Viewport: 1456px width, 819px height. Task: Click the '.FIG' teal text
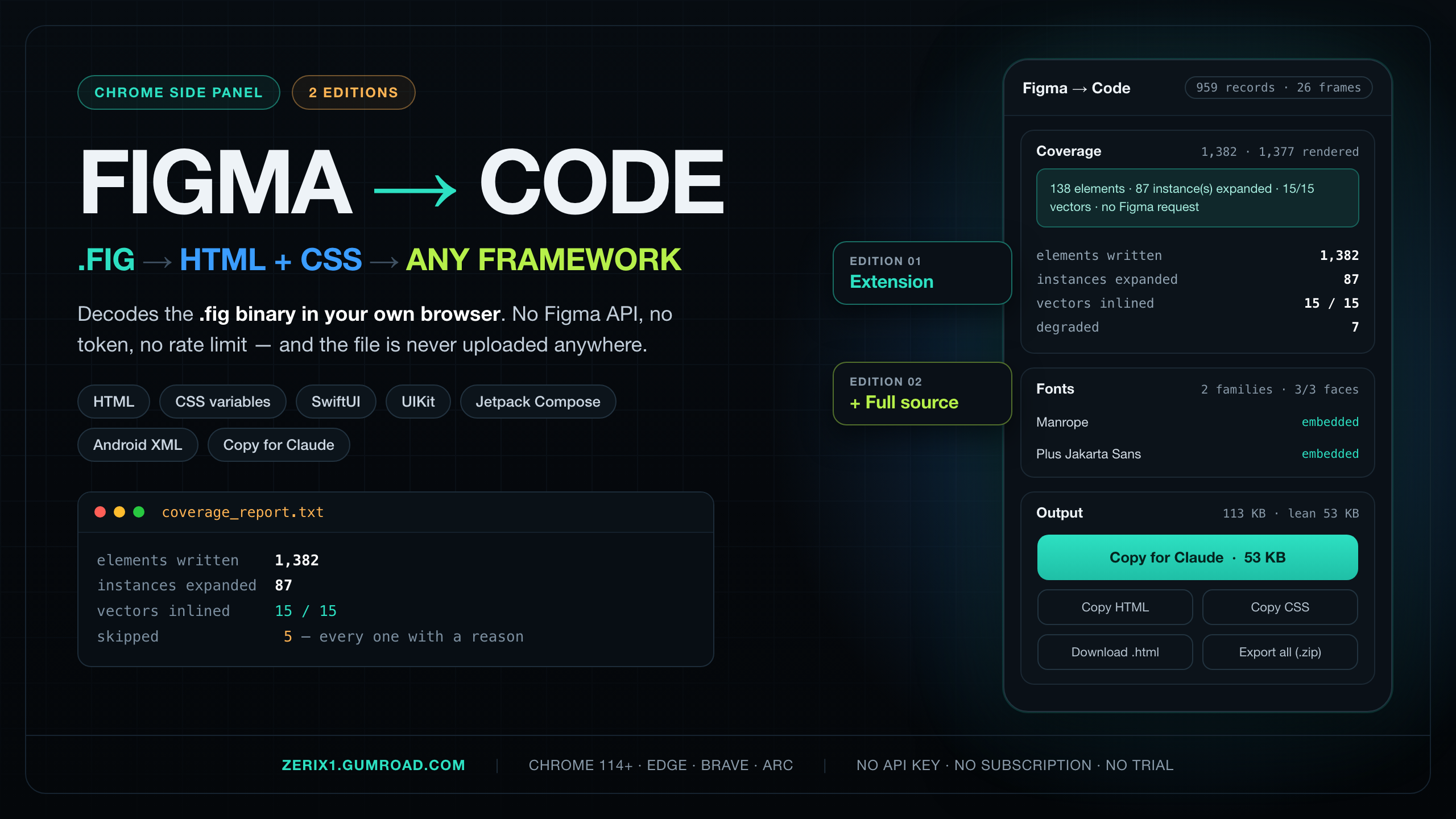106,260
